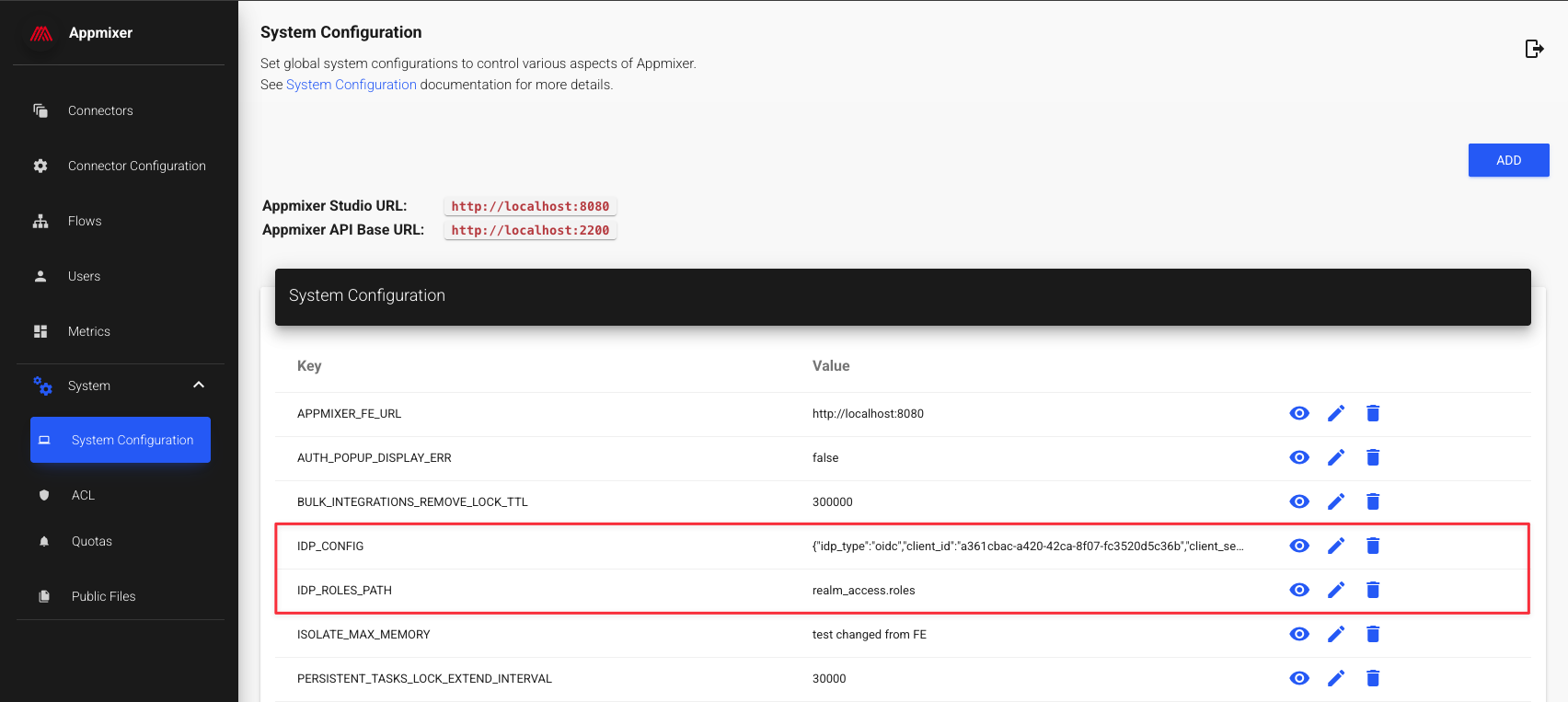Edit the IDP_ROLES_PATH value
The image size is (1568, 702).
pos(1336,590)
